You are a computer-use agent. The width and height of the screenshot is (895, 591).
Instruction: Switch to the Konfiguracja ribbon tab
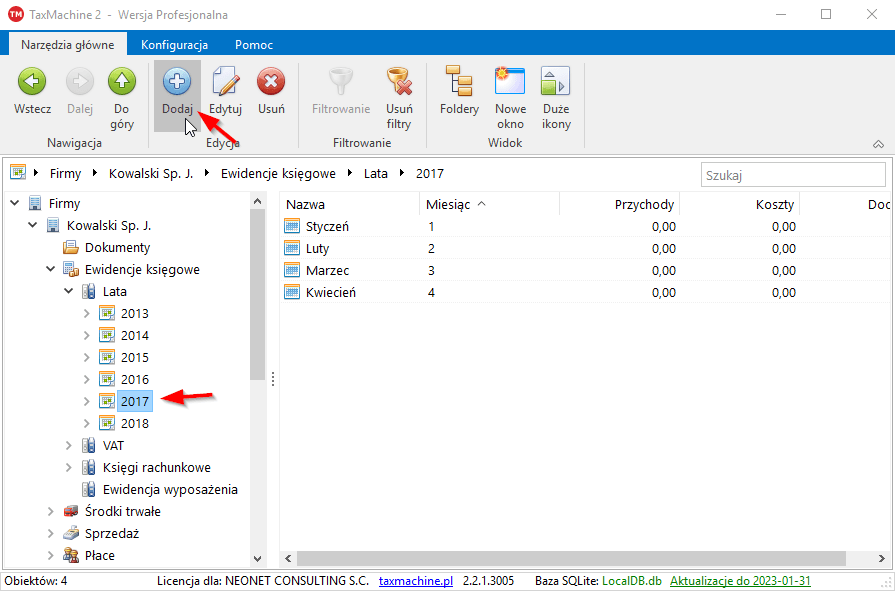point(174,45)
